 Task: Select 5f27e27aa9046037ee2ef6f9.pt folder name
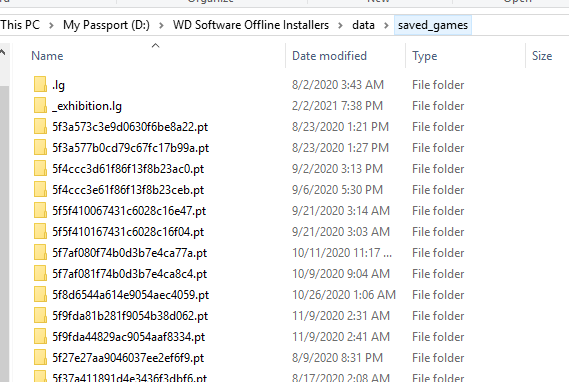tap(128, 358)
